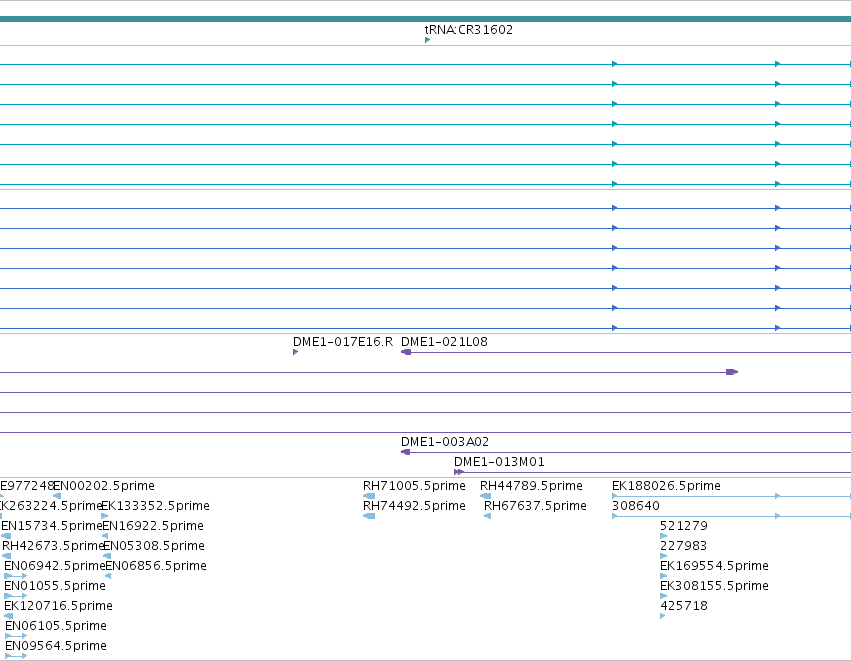Click the purple feature ending in a thick arrowhead
Image resolution: width=851 pixels, height=661 pixels.
pos(369,372)
